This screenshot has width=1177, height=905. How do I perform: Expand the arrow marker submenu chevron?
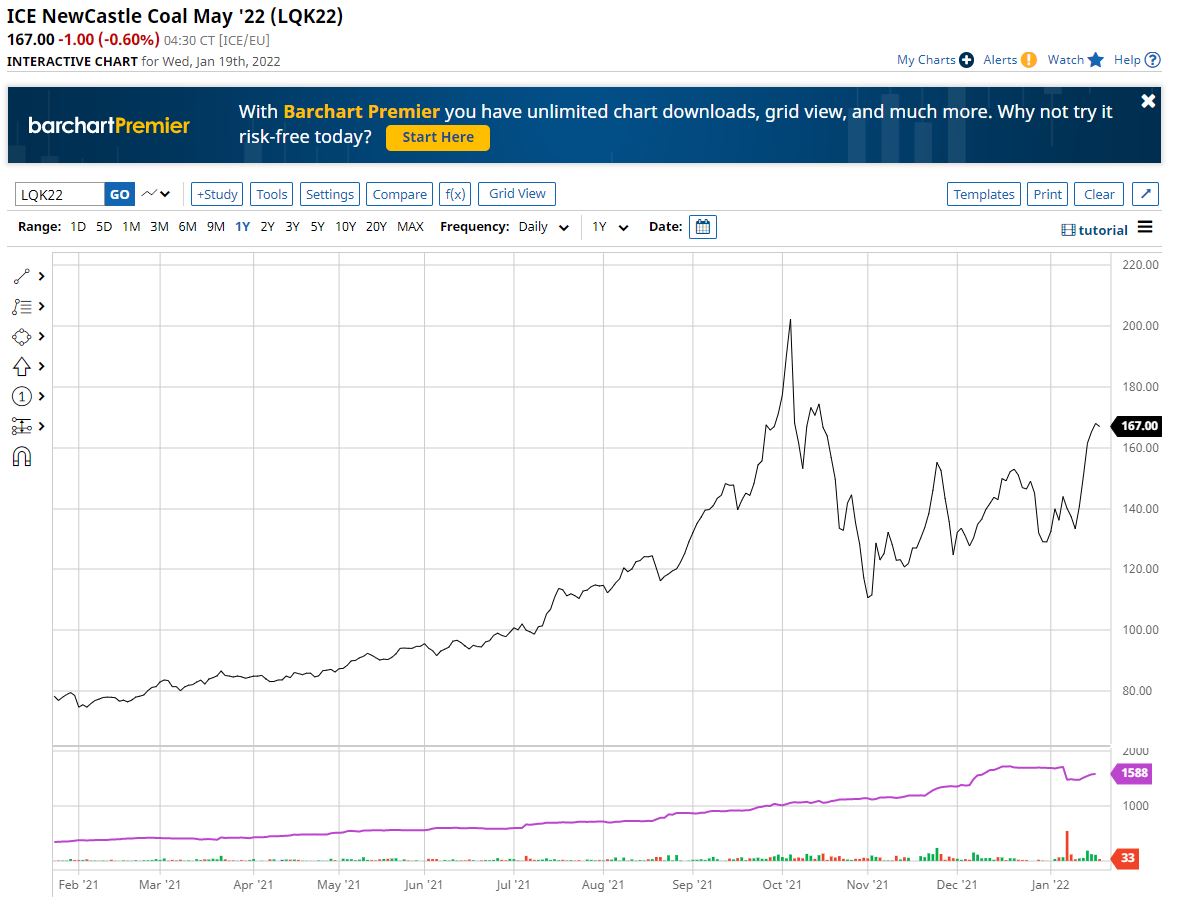tap(41, 366)
